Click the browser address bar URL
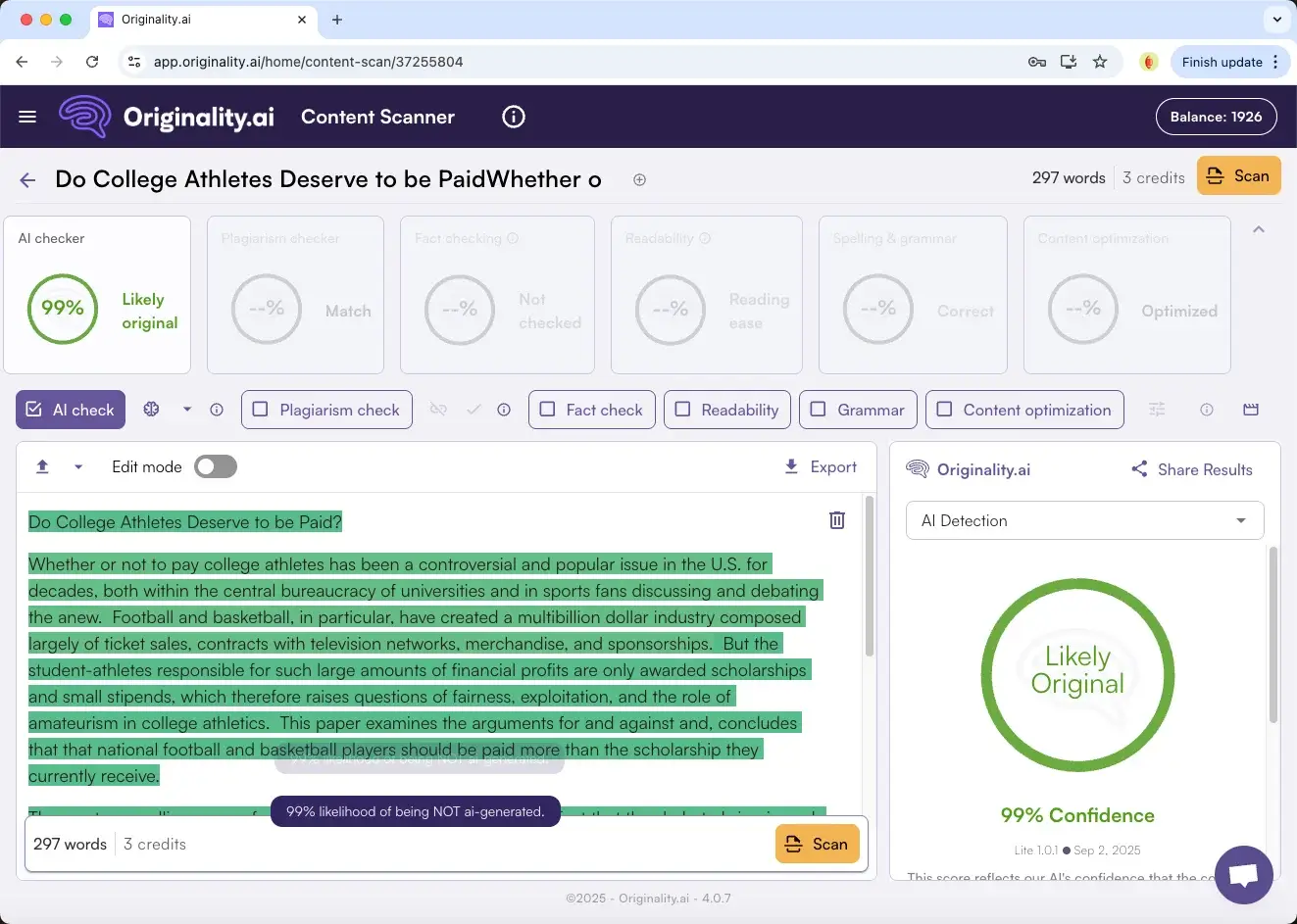This screenshot has height=924, width=1297. 308,62
